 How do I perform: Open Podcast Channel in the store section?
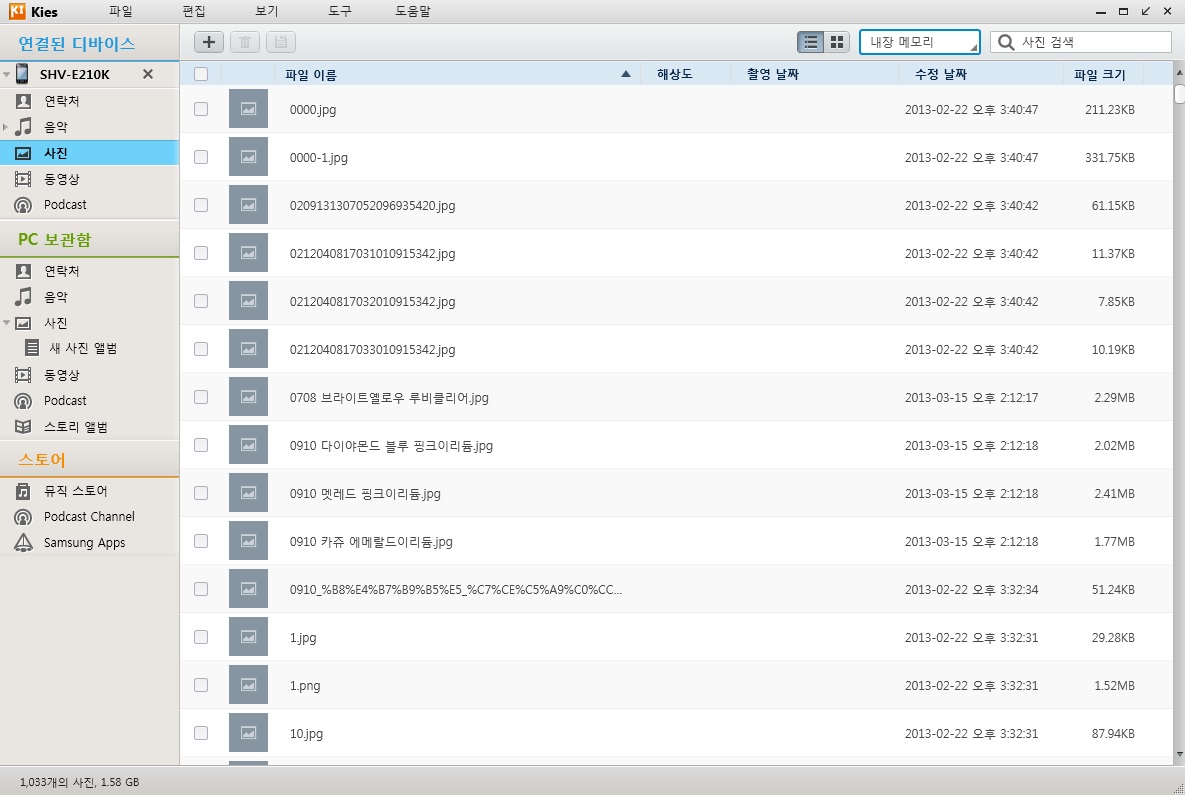[x=88, y=517]
